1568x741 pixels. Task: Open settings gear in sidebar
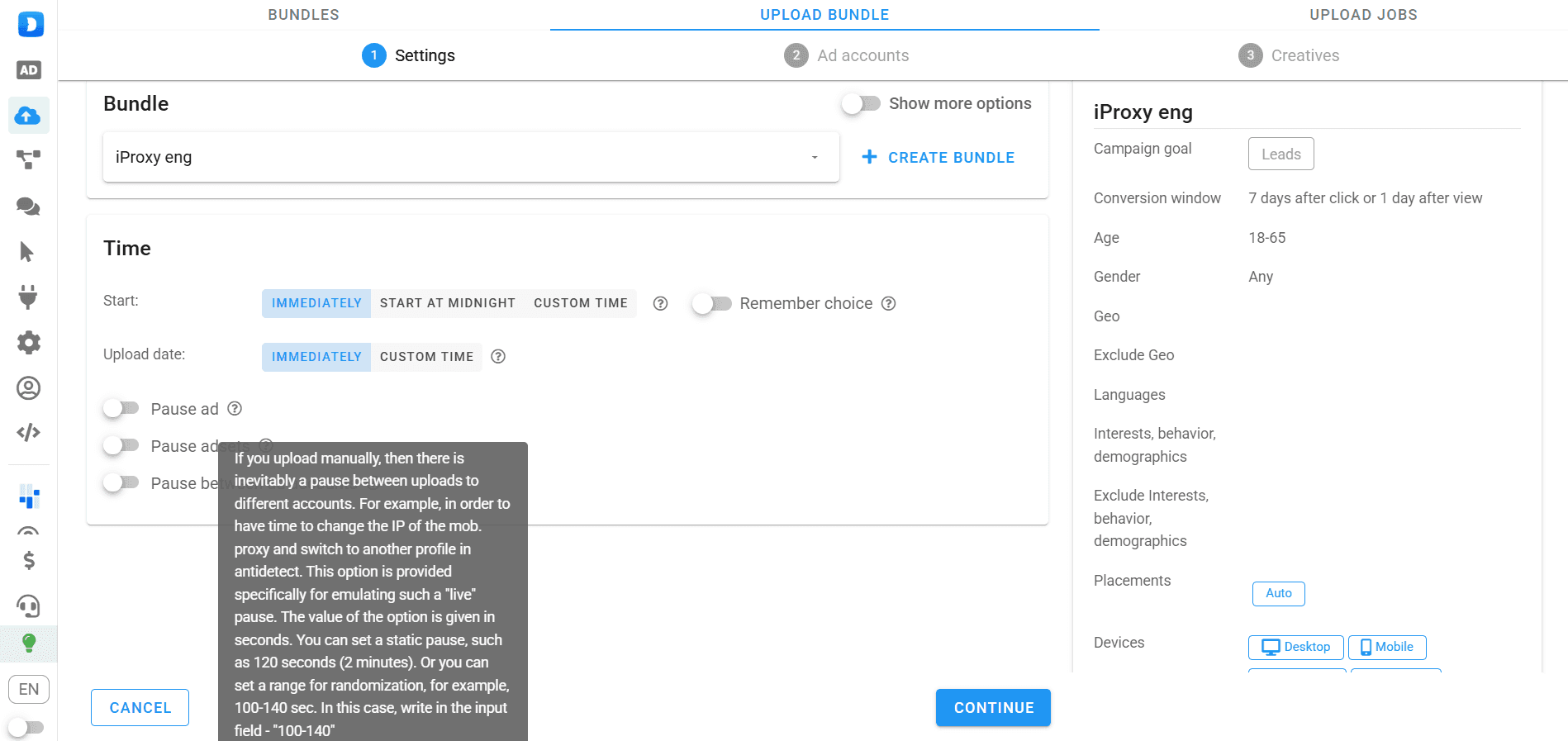click(x=29, y=342)
